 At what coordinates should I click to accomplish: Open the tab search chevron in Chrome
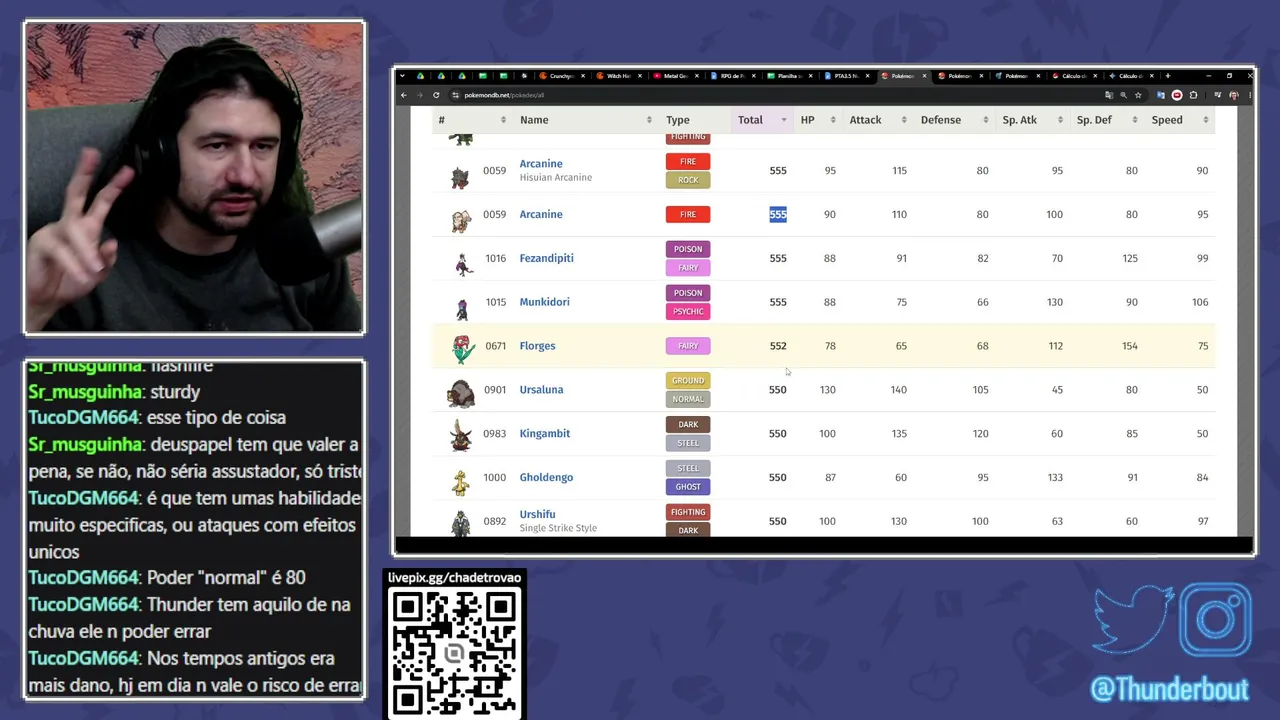[x=402, y=76]
